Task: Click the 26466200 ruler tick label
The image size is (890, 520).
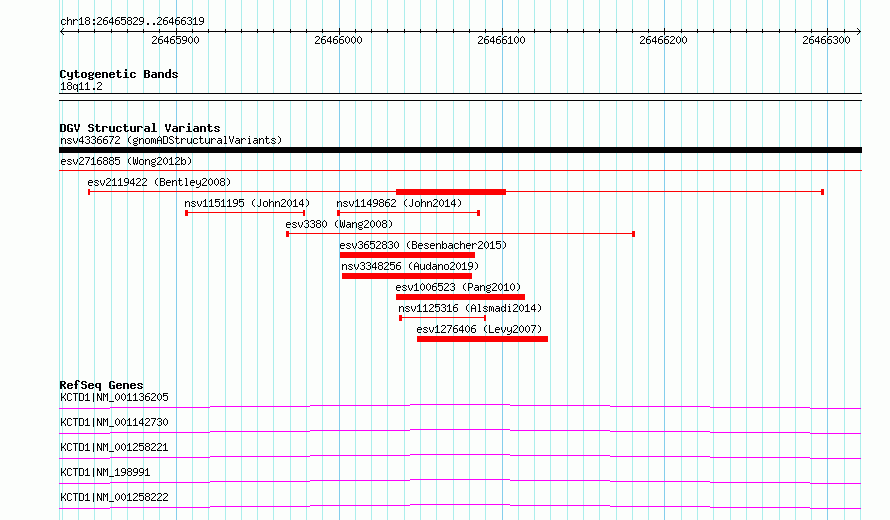Action: tap(664, 40)
